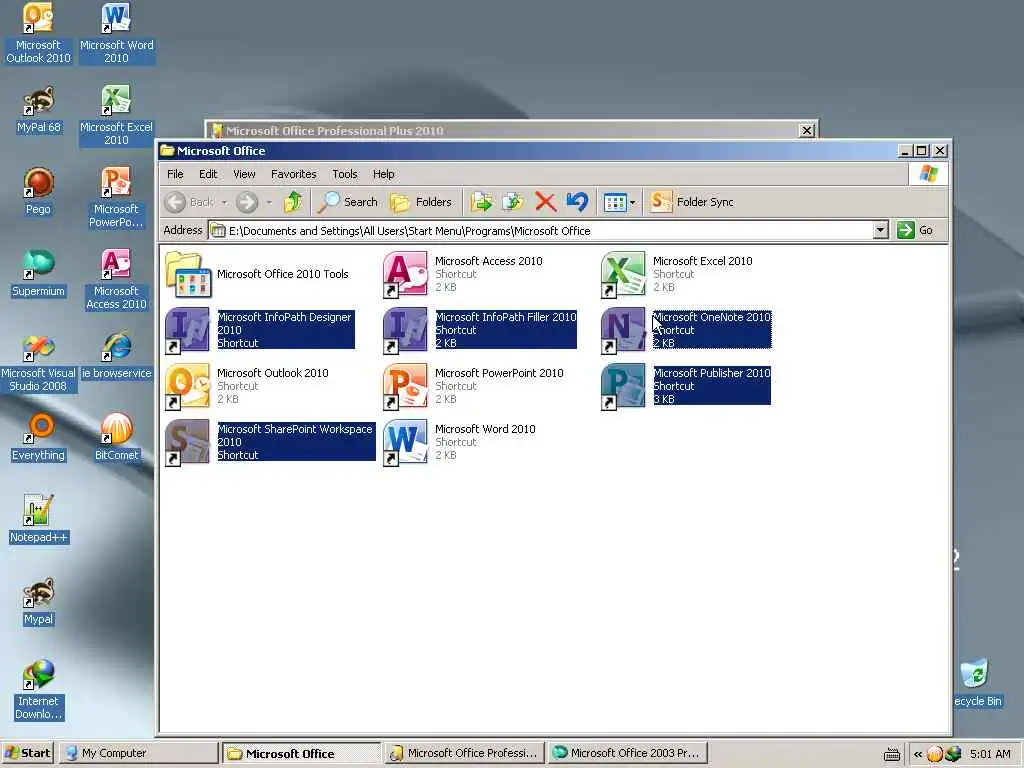Select the Microsoft Word 2010 icon in folder window

click(406, 443)
